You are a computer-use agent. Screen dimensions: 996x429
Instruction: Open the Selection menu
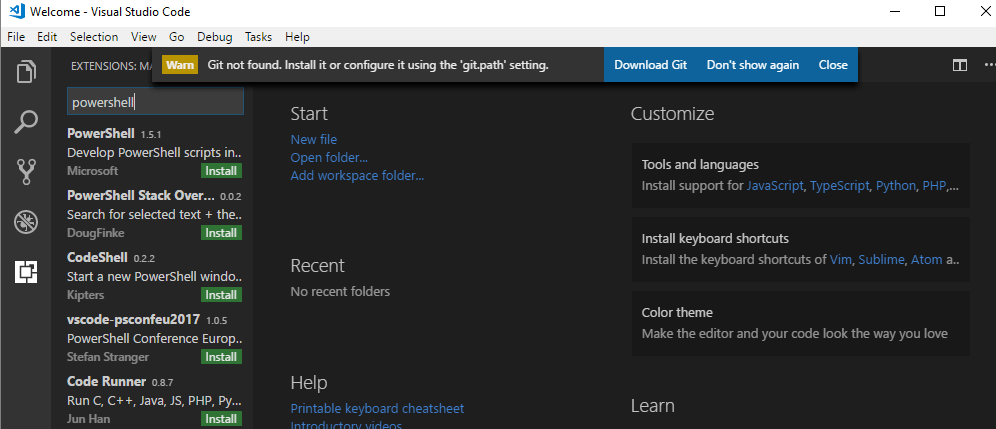click(94, 37)
